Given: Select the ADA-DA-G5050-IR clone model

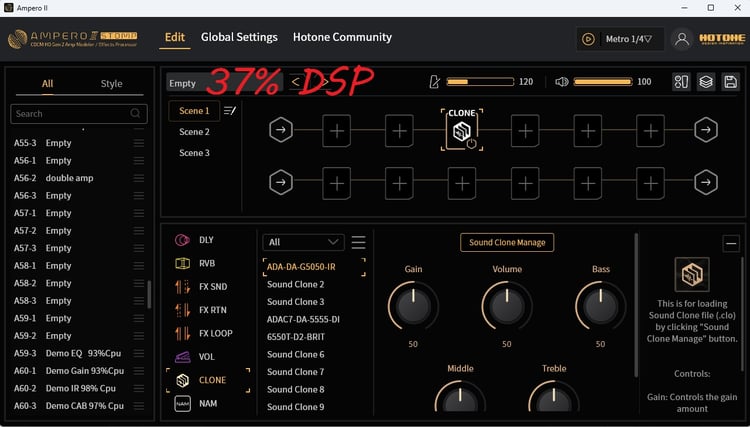Looking at the screenshot, I should point(314,267).
